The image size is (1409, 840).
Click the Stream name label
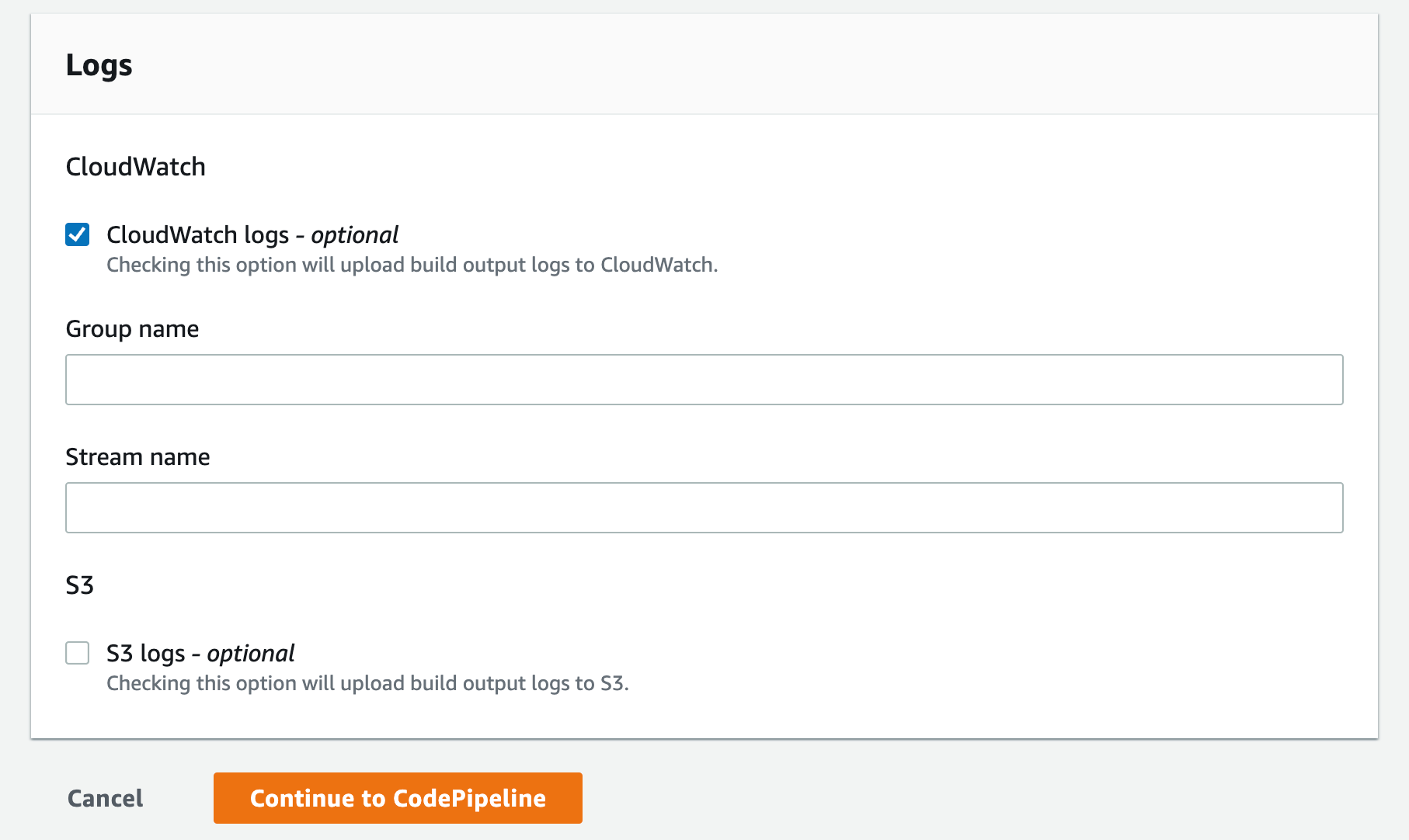[x=137, y=456]
